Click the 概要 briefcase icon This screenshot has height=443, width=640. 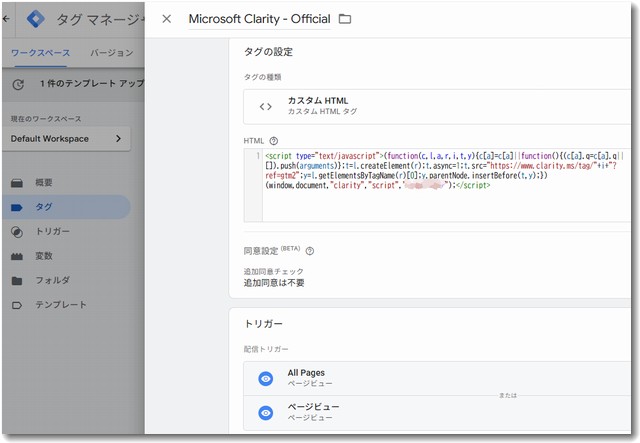[17, 183]
